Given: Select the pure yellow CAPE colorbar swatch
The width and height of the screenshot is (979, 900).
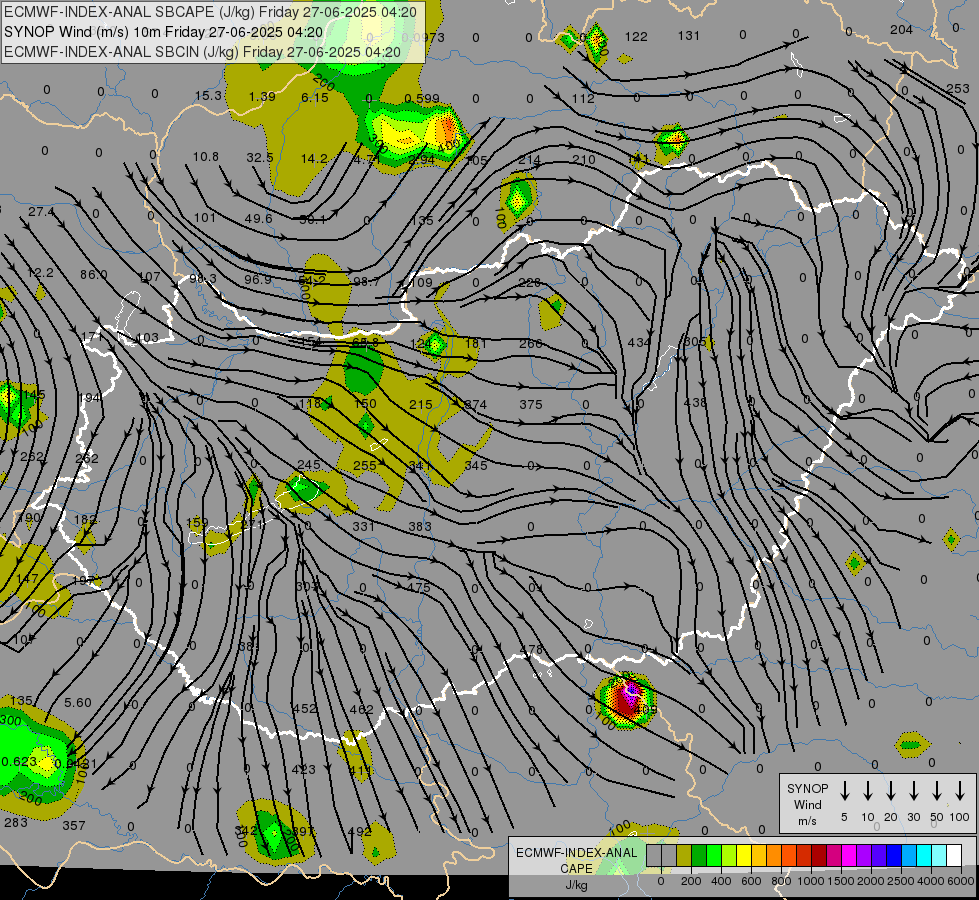Looking at the screenshot, I should pyautogui.click(x=744, y=855).
